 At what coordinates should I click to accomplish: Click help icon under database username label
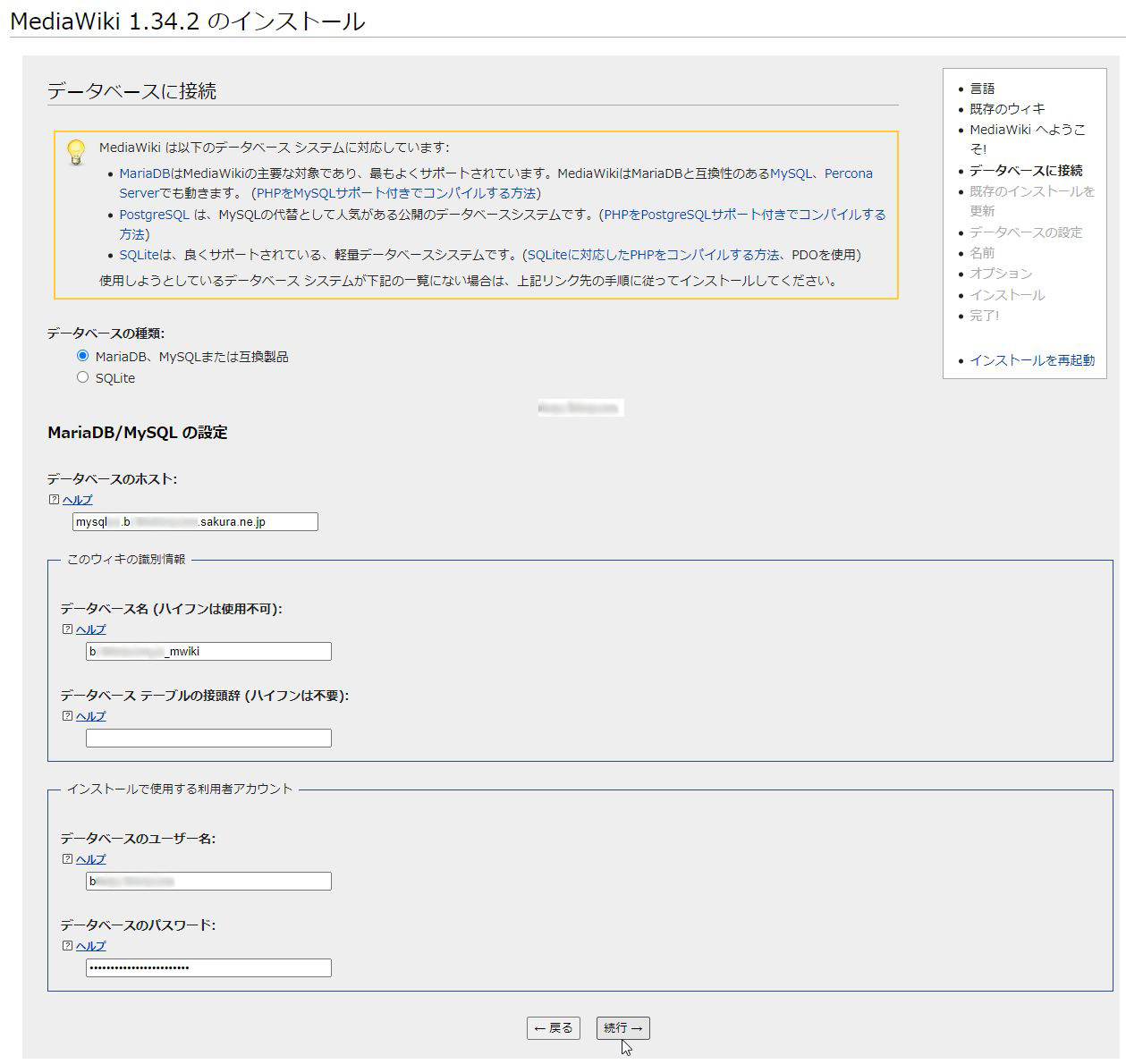tap(67, 859)
